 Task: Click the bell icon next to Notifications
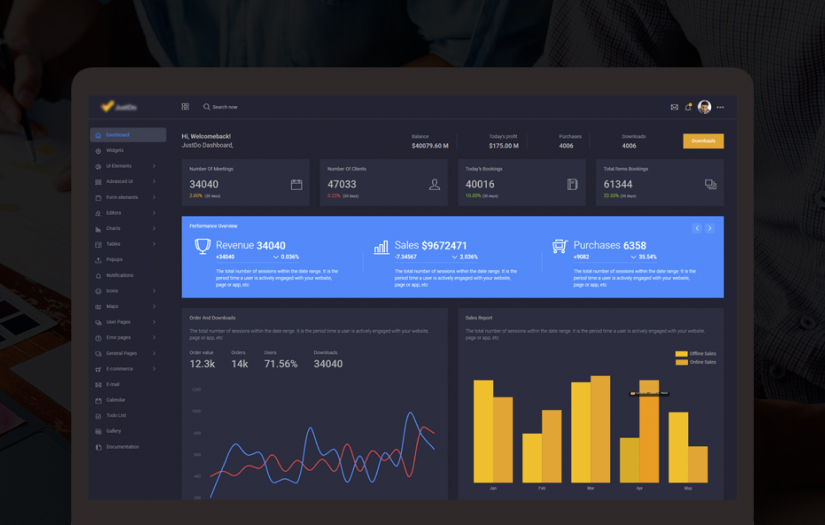click(98, 276)
